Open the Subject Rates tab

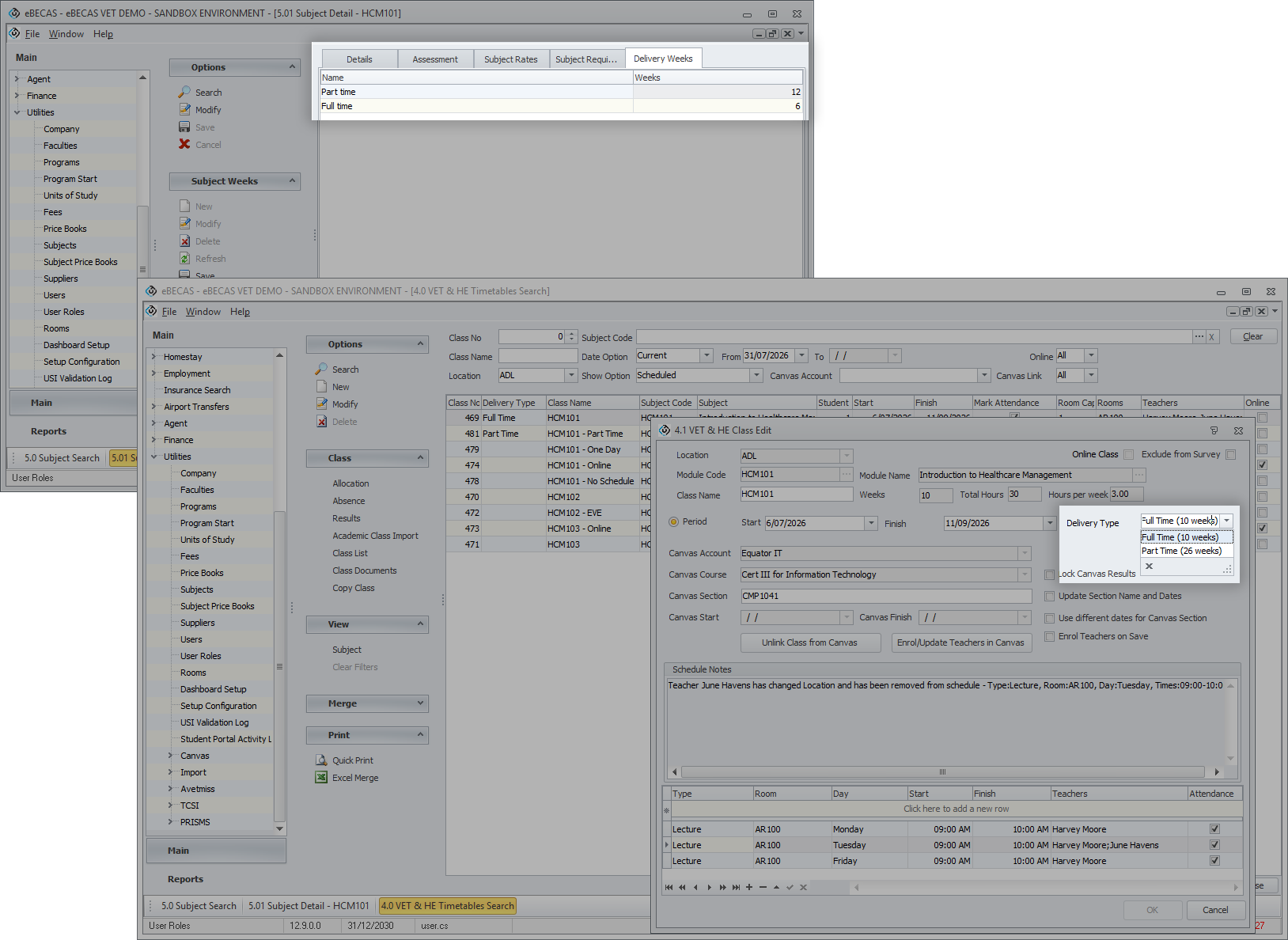pyautogui.click(x=511, y=59)
